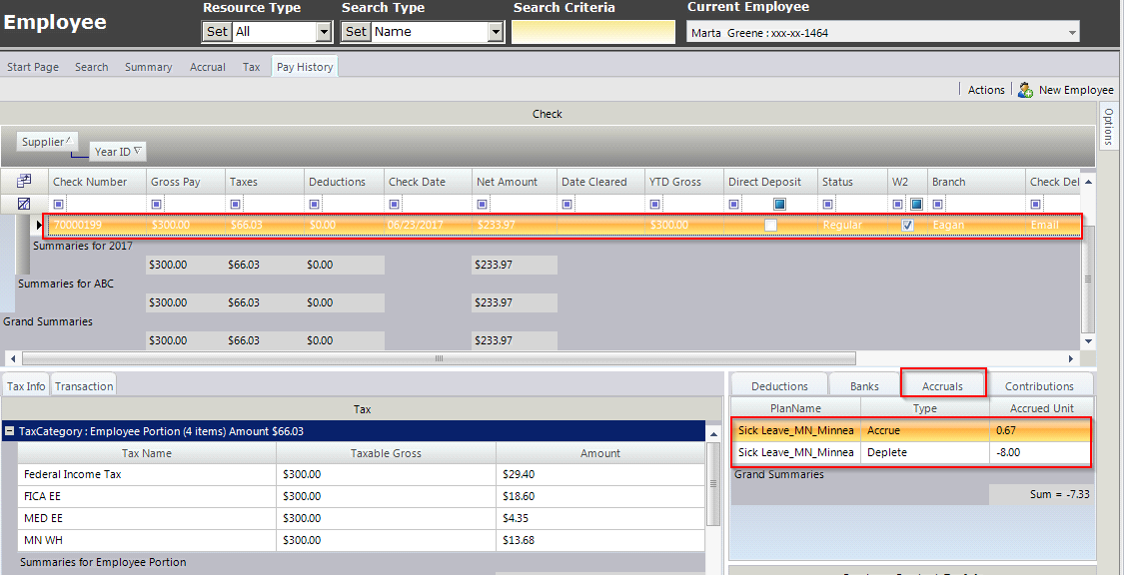This screenshot has width=1124, height=575.
Task: Open the Accrual tab
Action: click(208, 67)
